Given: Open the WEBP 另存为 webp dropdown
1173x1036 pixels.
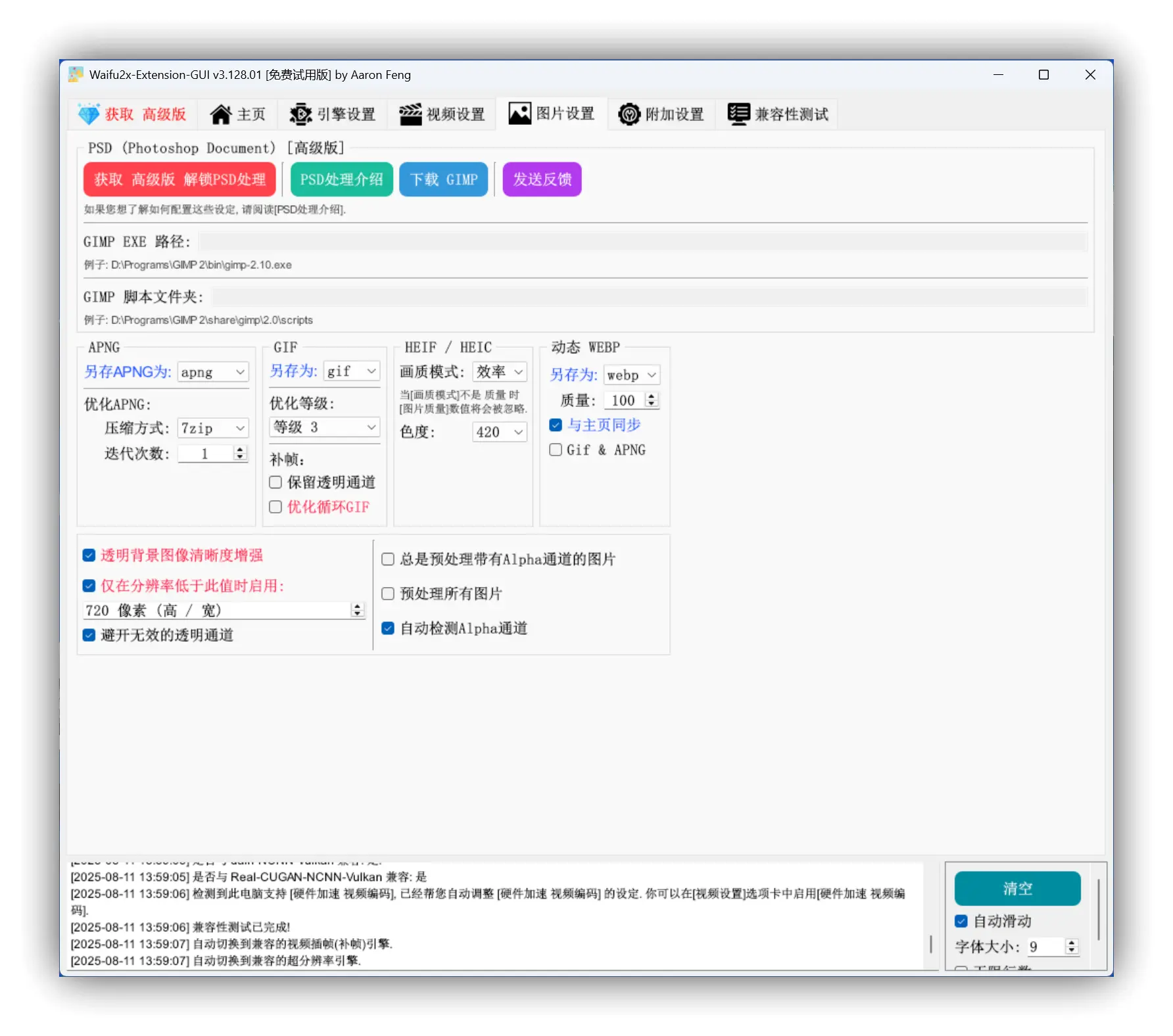Looking at the screenshot, I should (x=632, y=375).
